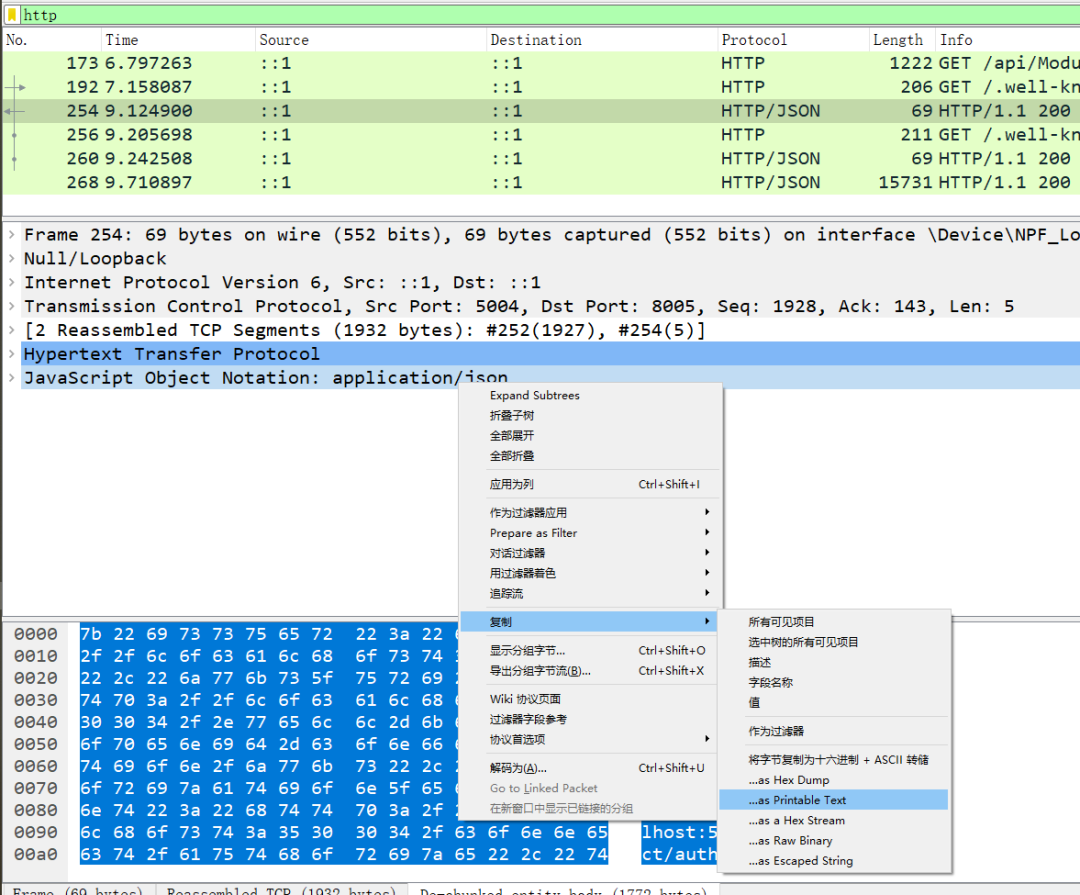Open the 追踪流 submenu
Viewport: 1080px width, 895px height.
590,593
